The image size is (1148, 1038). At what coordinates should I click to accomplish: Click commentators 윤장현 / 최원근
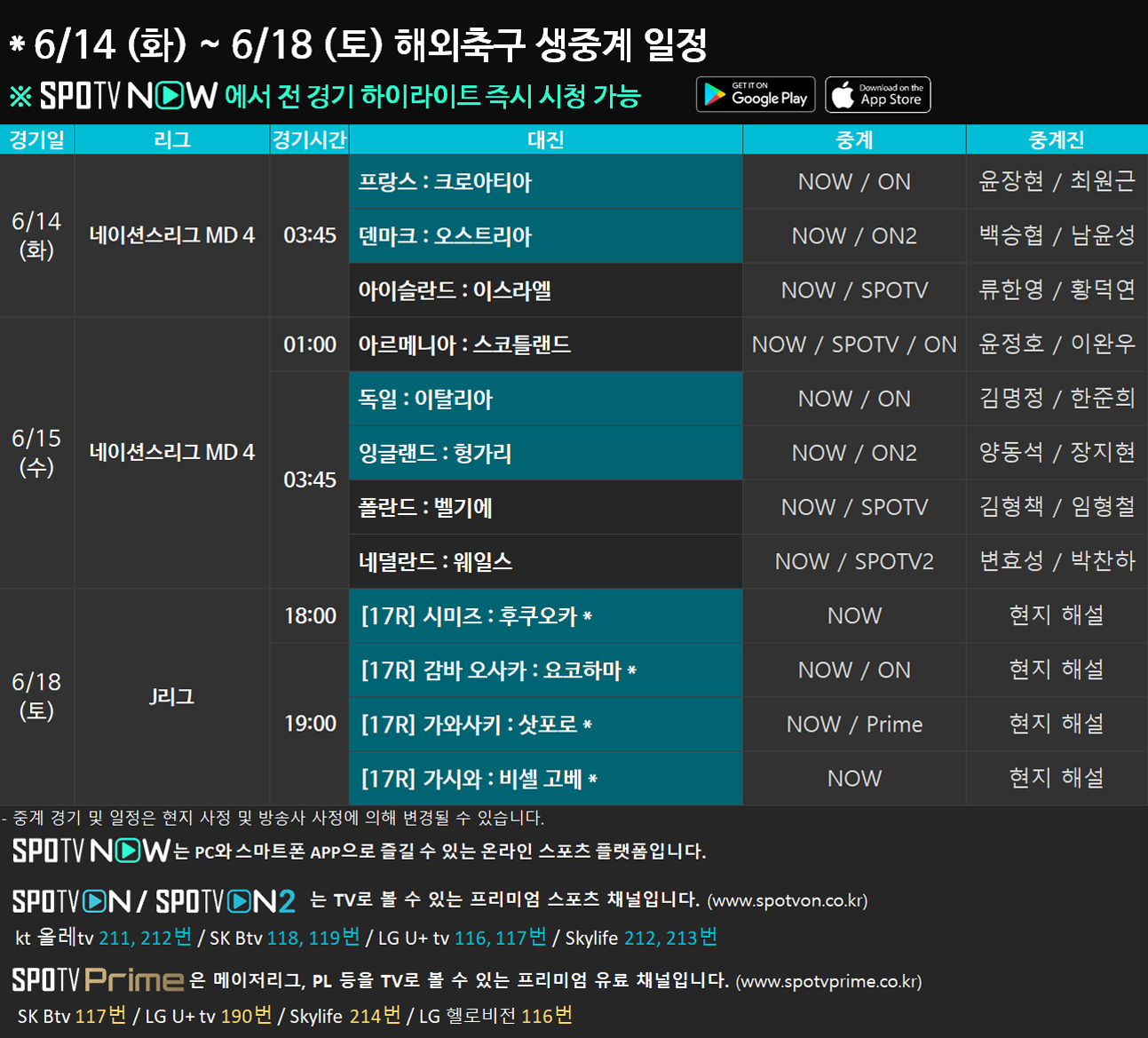(x=1057, y=181)
